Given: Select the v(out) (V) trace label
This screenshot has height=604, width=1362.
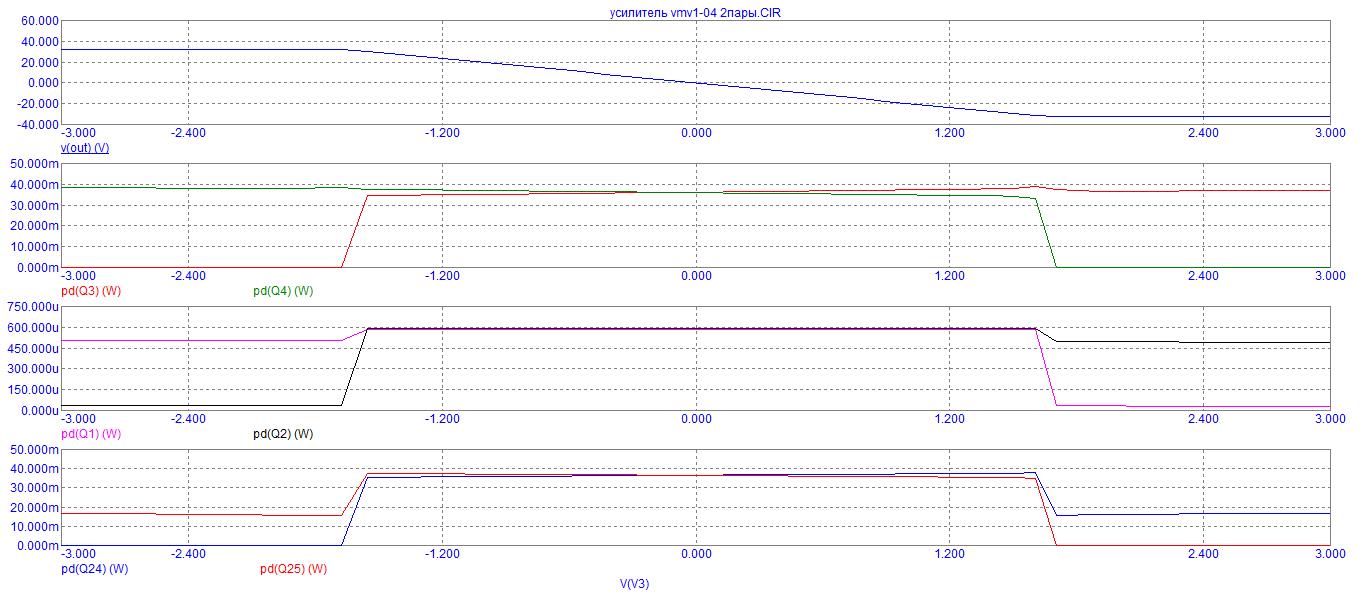Looking at the screenshot, I should tap(85, 148).
